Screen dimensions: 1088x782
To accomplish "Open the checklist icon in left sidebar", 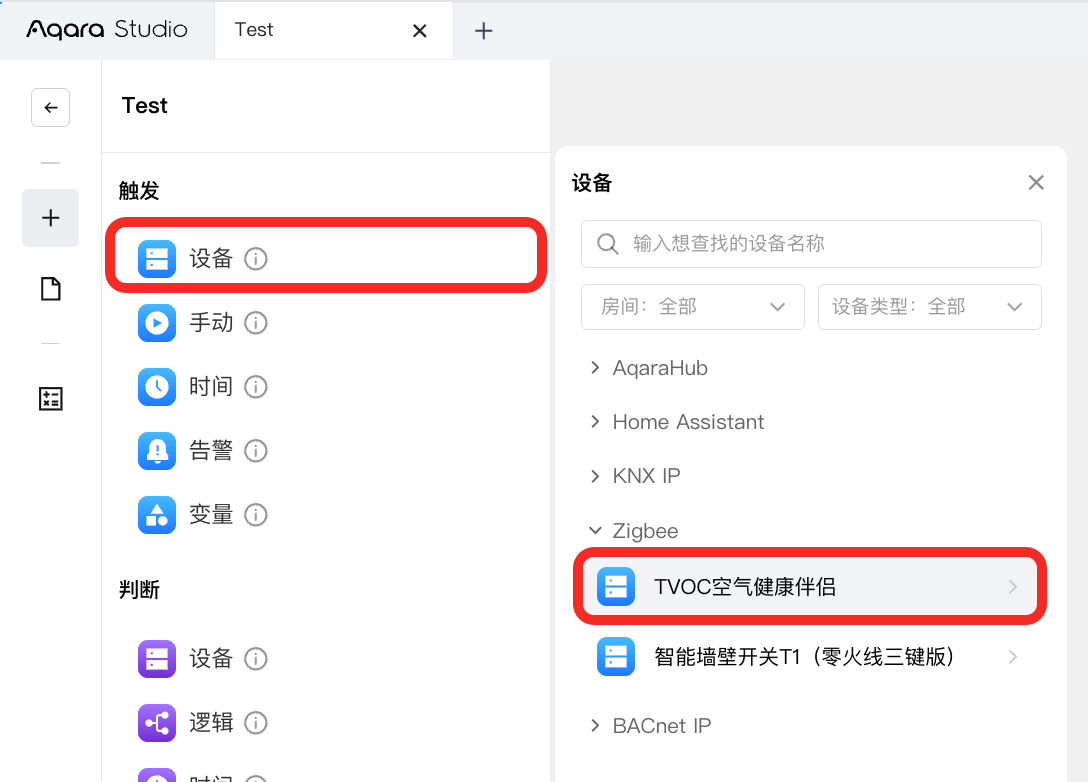I will [50, 399].
